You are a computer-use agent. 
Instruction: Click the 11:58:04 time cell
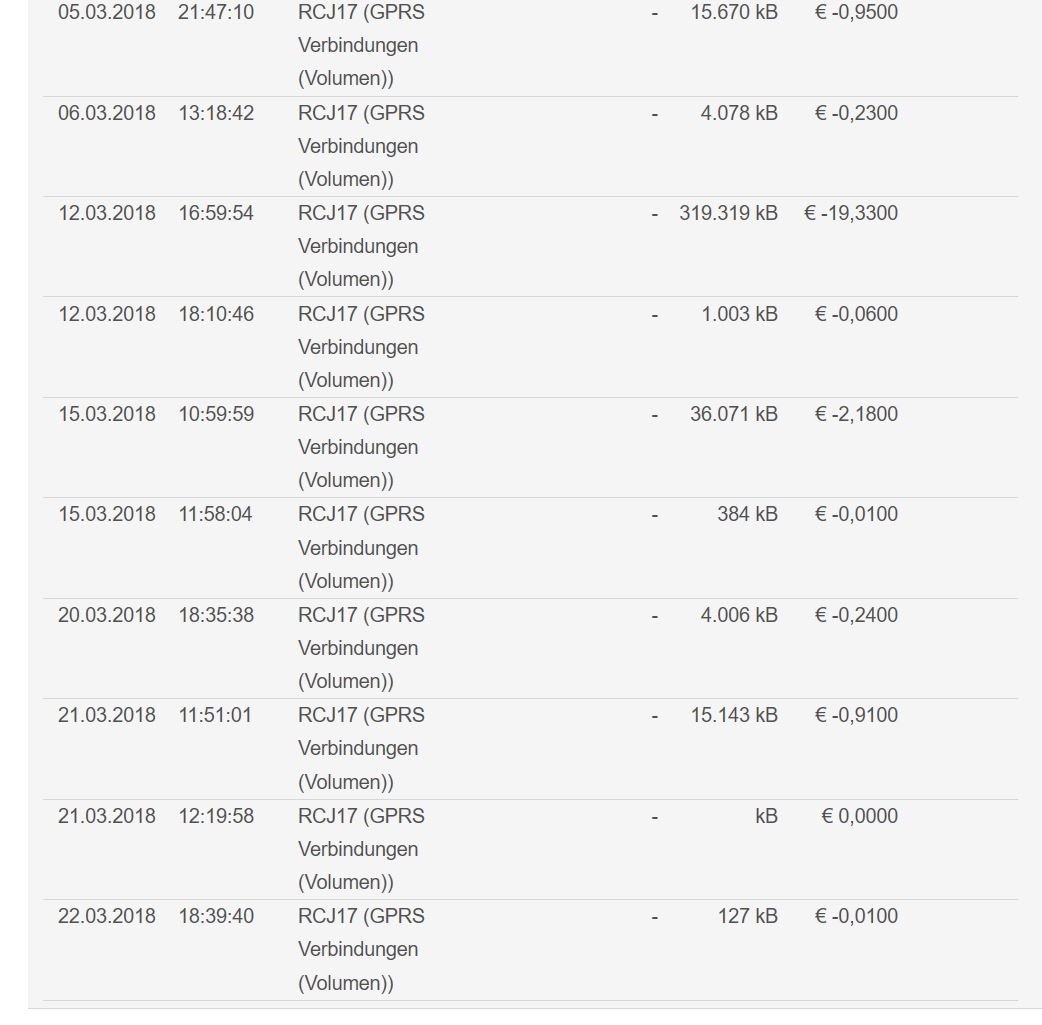tap(215, 514)
